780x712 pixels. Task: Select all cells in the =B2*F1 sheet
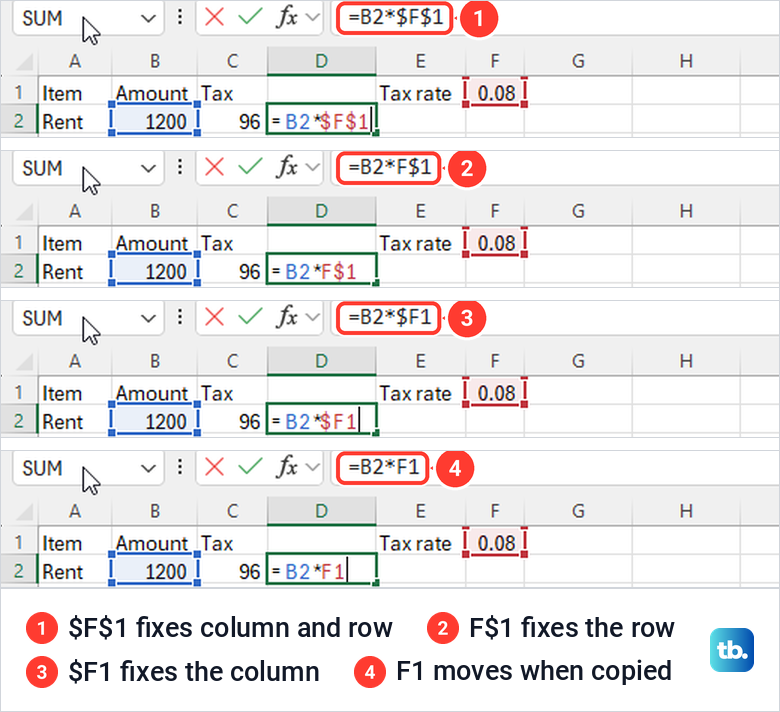[24, 511]
